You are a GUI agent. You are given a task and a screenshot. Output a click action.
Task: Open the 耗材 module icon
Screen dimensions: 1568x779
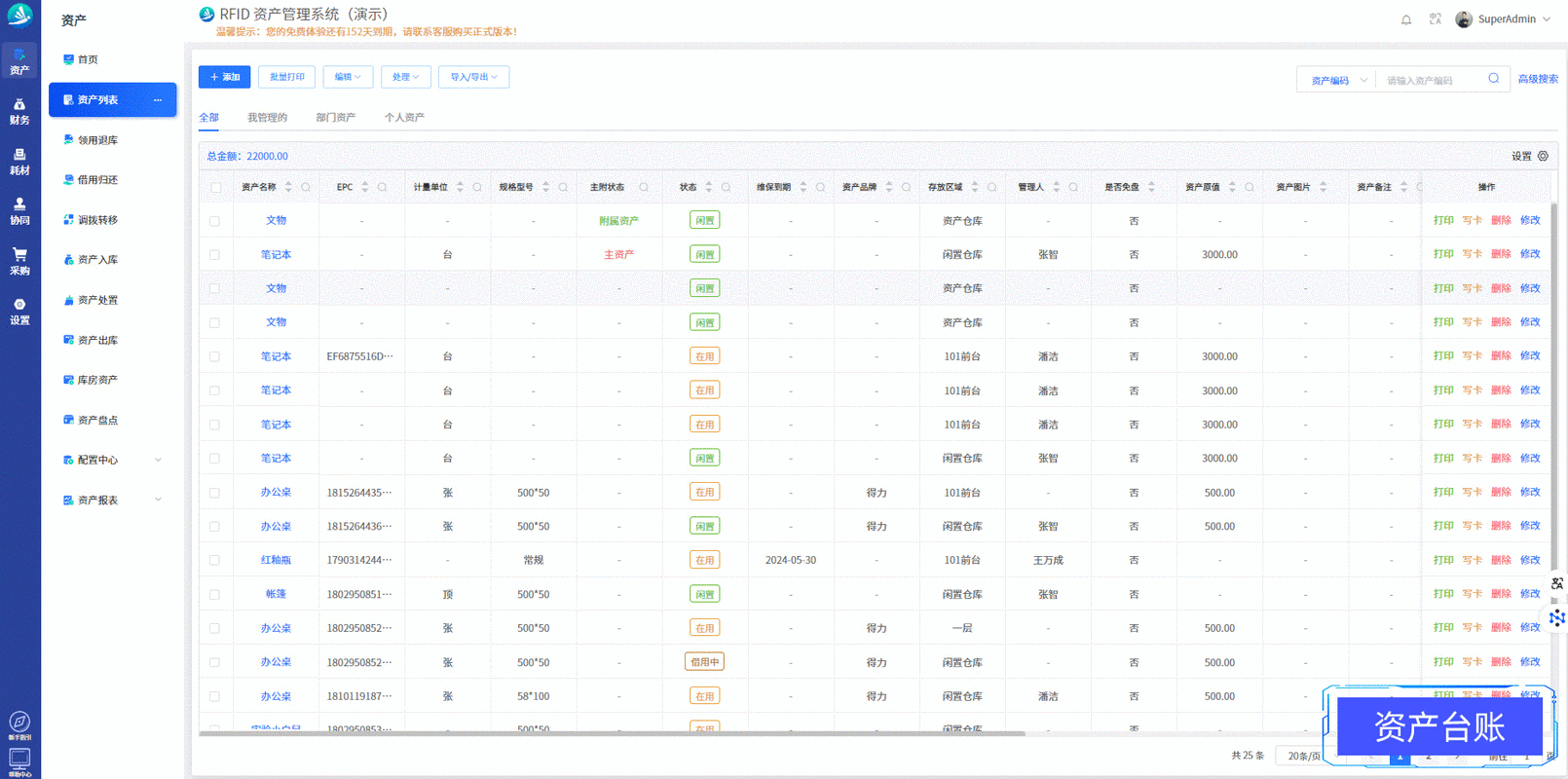coord(19,161)
